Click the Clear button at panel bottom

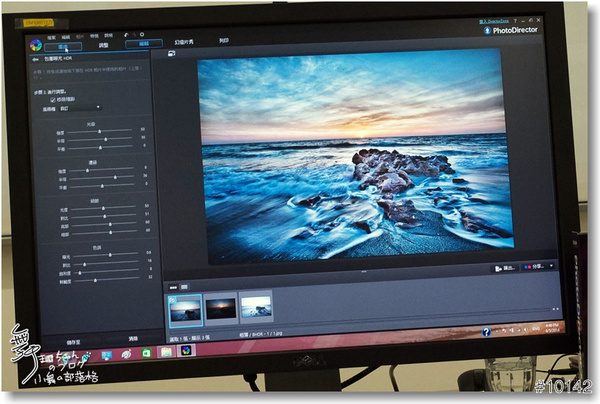(133, 339)
